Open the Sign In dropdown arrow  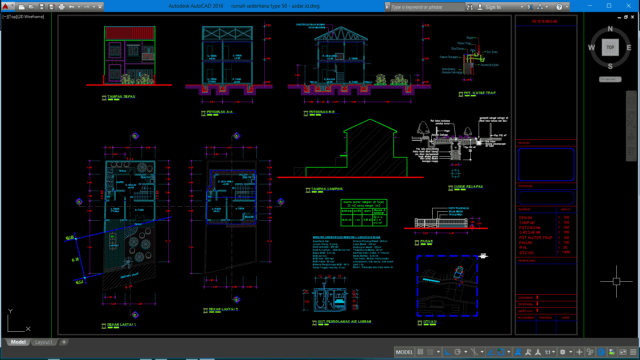click(x=522, y=7)
